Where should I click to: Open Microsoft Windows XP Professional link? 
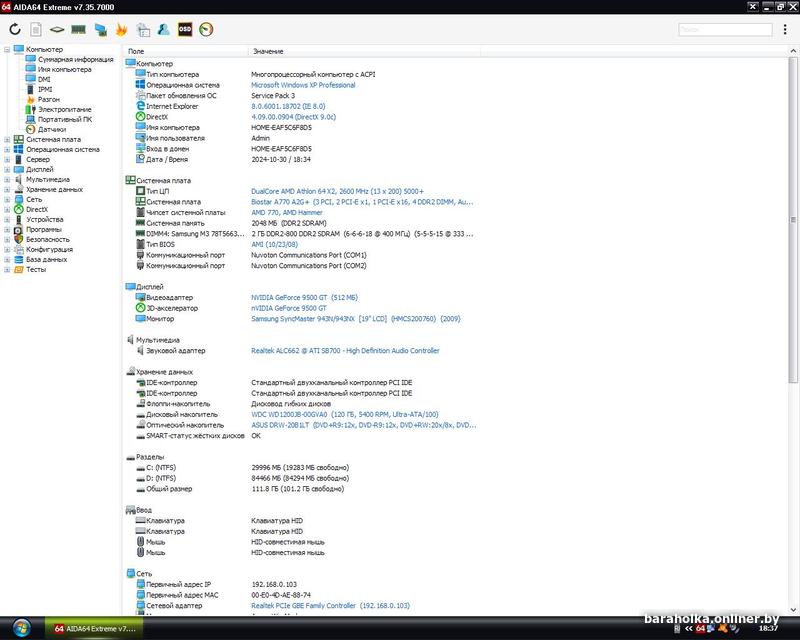pos(303,85)
